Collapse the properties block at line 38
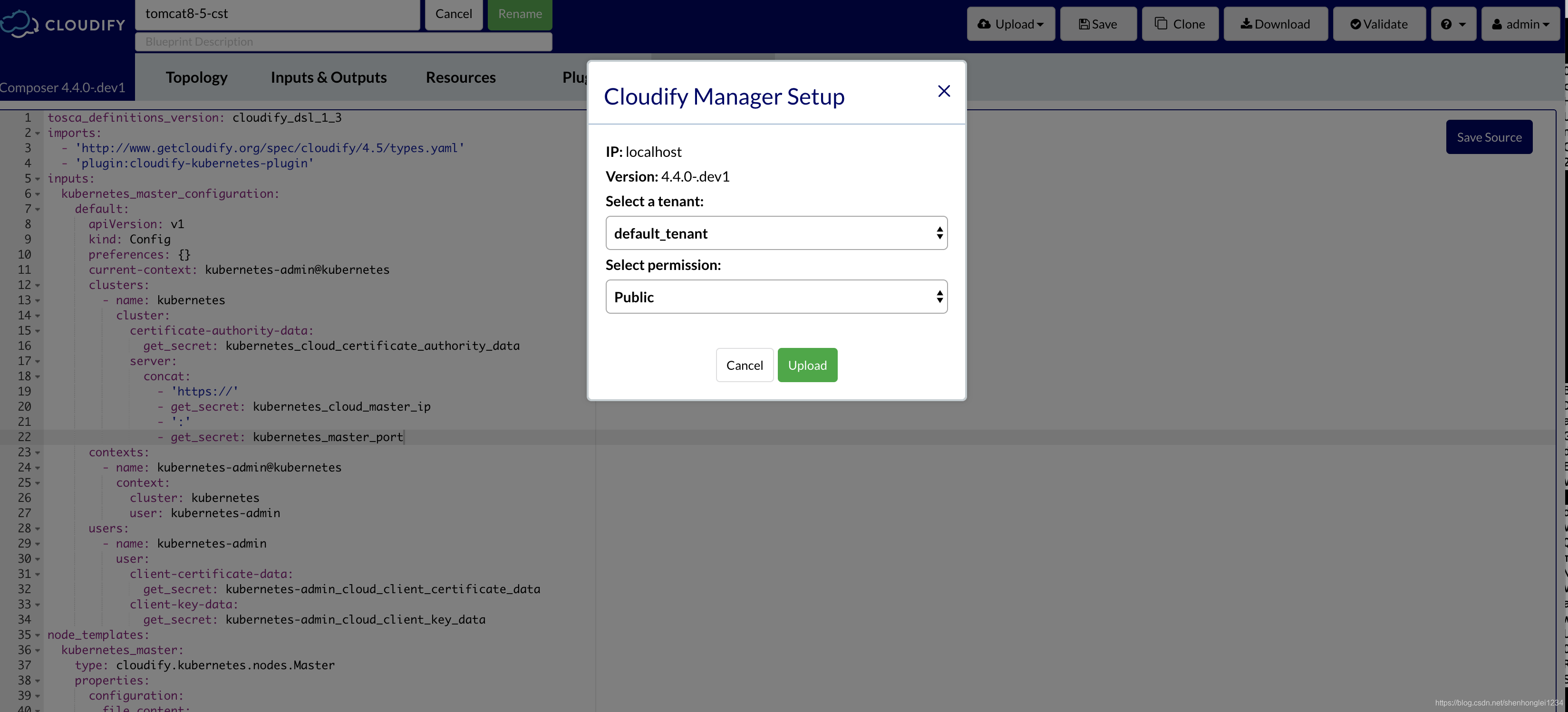Viewport: 1568px width, 712px height. click(38, 681)
